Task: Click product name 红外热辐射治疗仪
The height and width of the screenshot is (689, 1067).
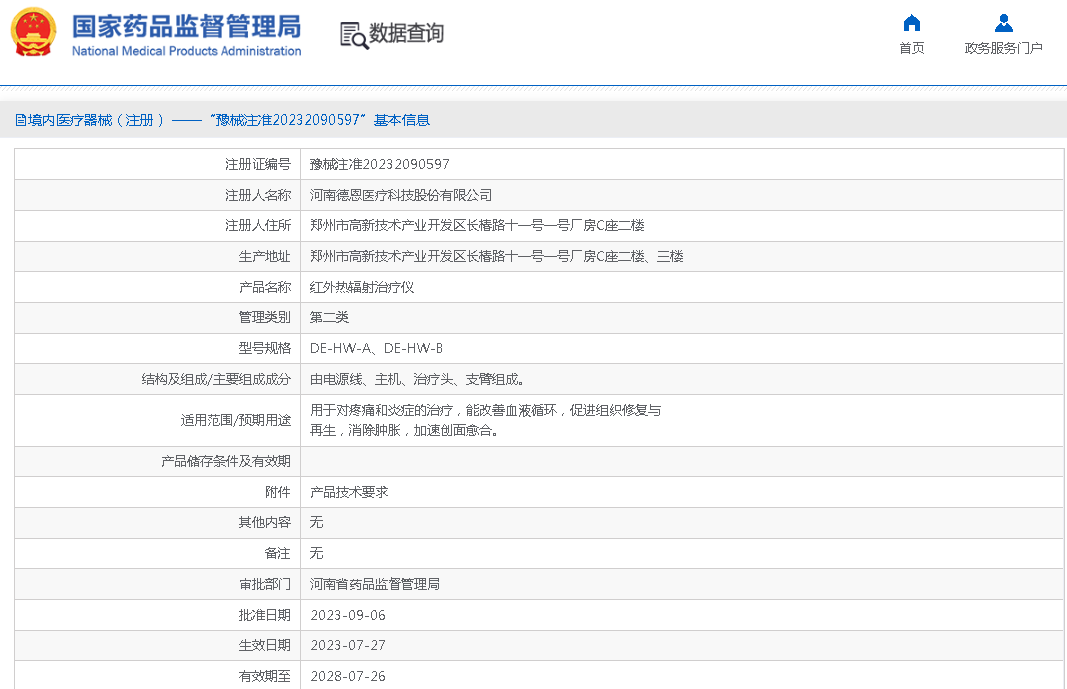Action: [x=362, y=287]
